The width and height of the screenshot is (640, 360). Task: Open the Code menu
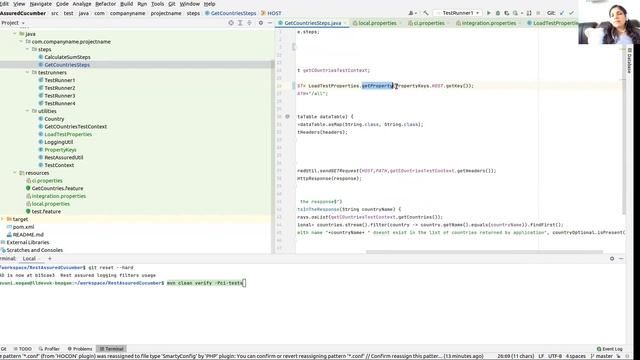point(62,4)
